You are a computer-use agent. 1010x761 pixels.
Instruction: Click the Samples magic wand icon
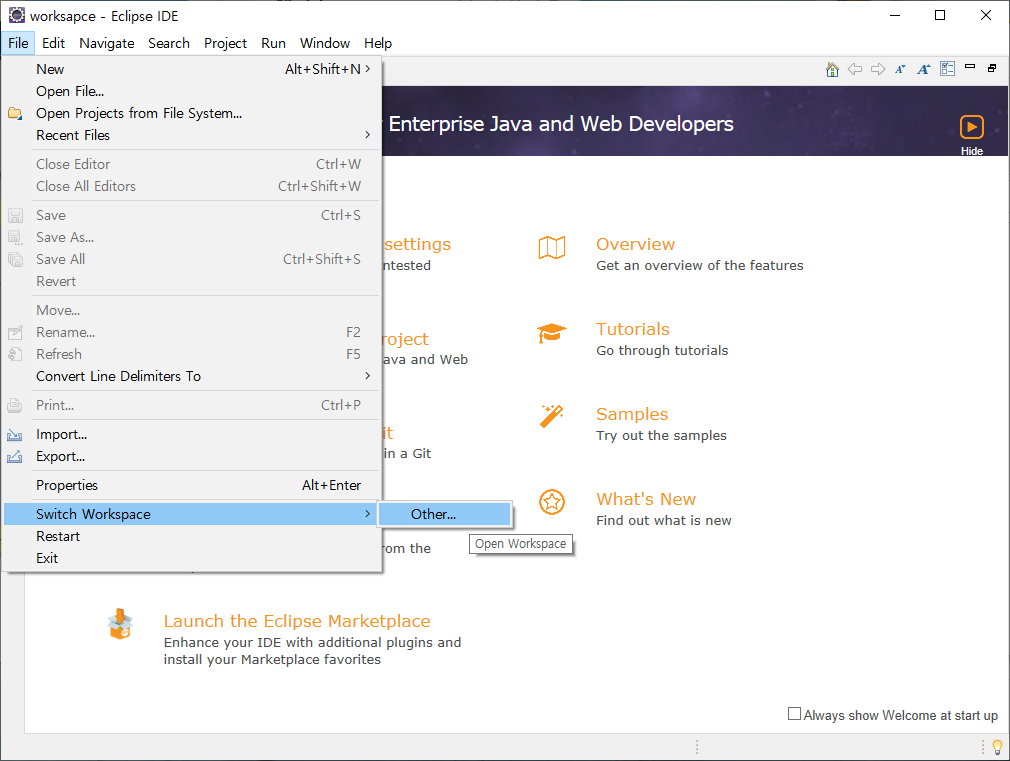[552, 416]
